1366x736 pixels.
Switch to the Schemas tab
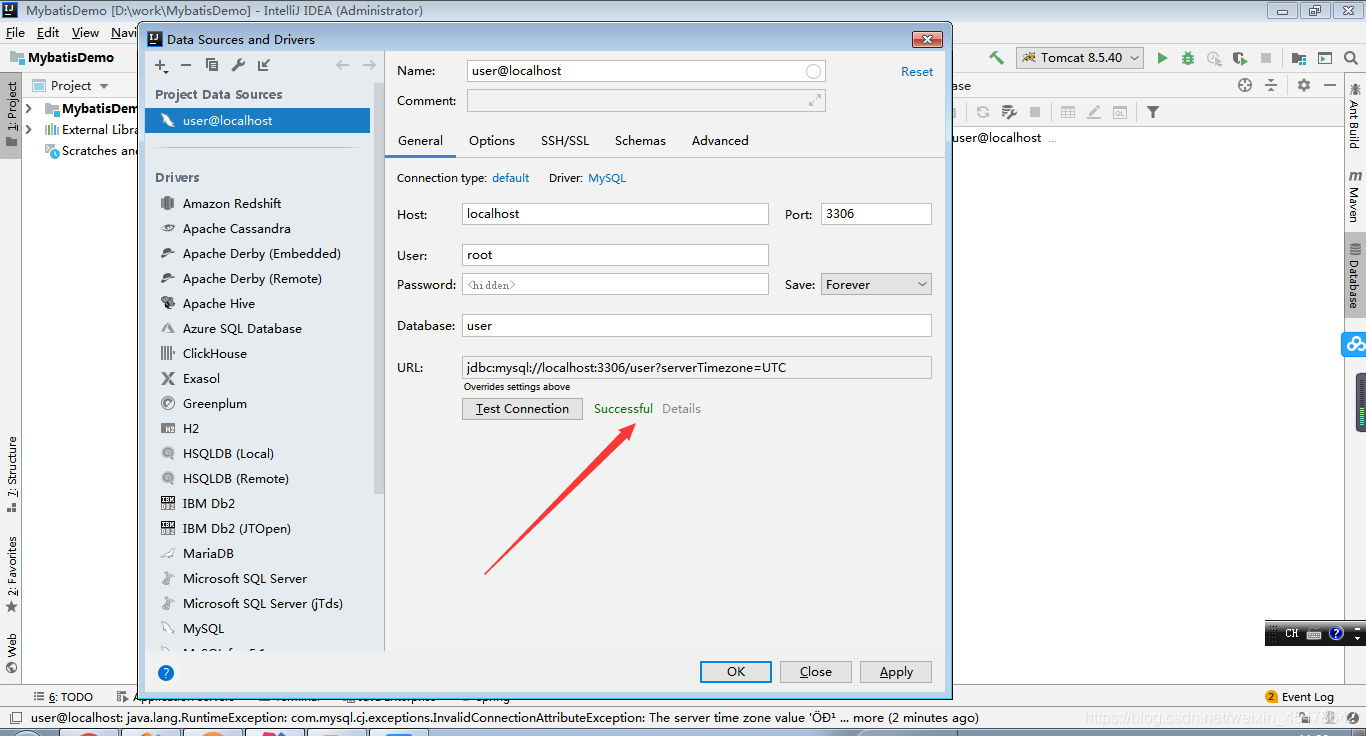point(640,141)
